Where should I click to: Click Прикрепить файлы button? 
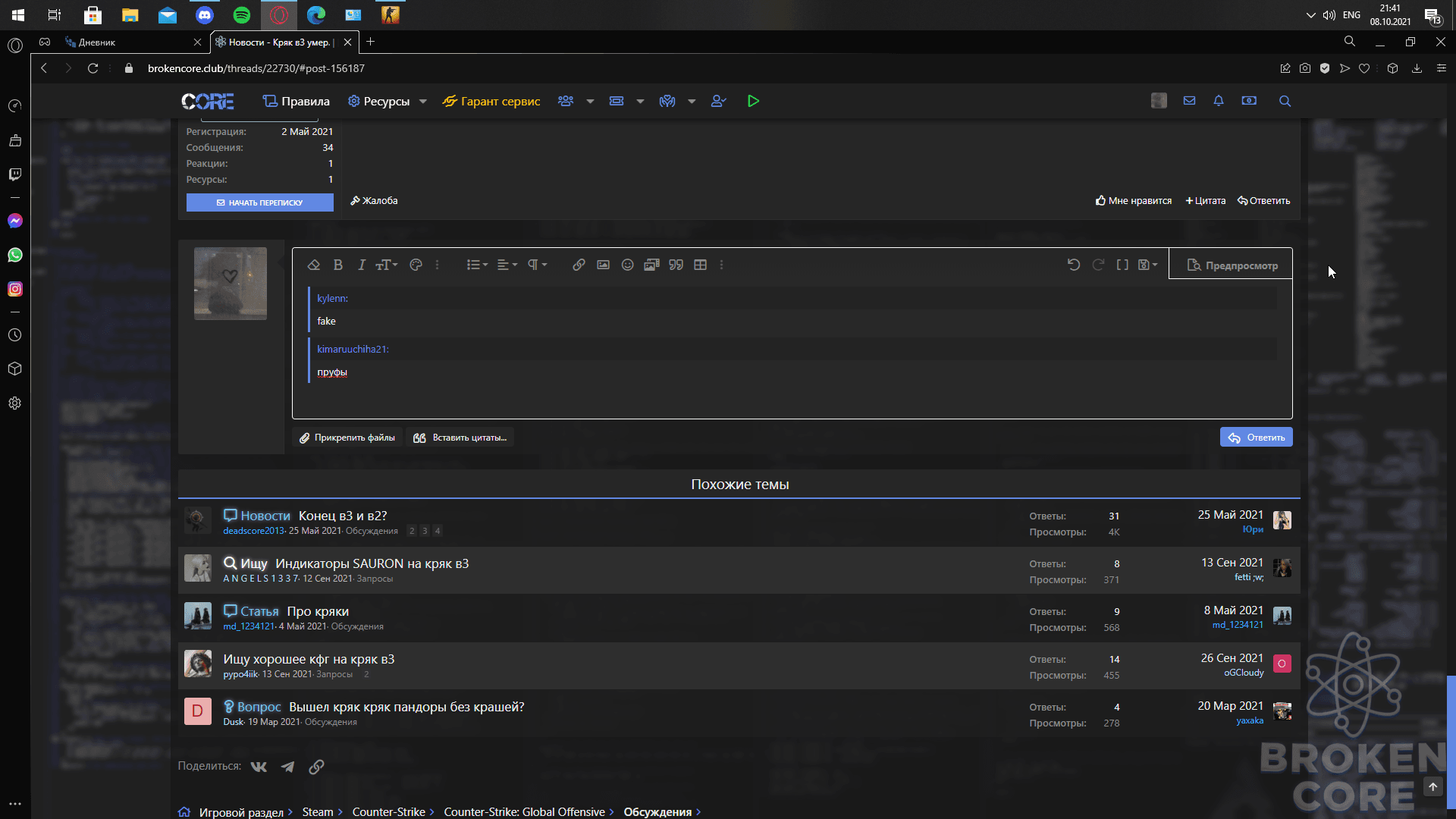click(347, 438)
